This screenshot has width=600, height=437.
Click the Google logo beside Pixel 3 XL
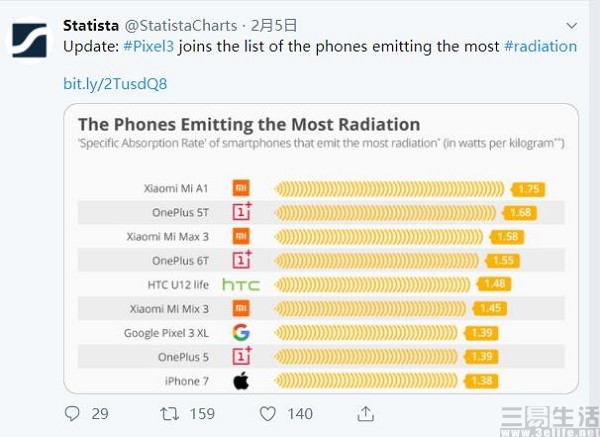coord(241,332)
